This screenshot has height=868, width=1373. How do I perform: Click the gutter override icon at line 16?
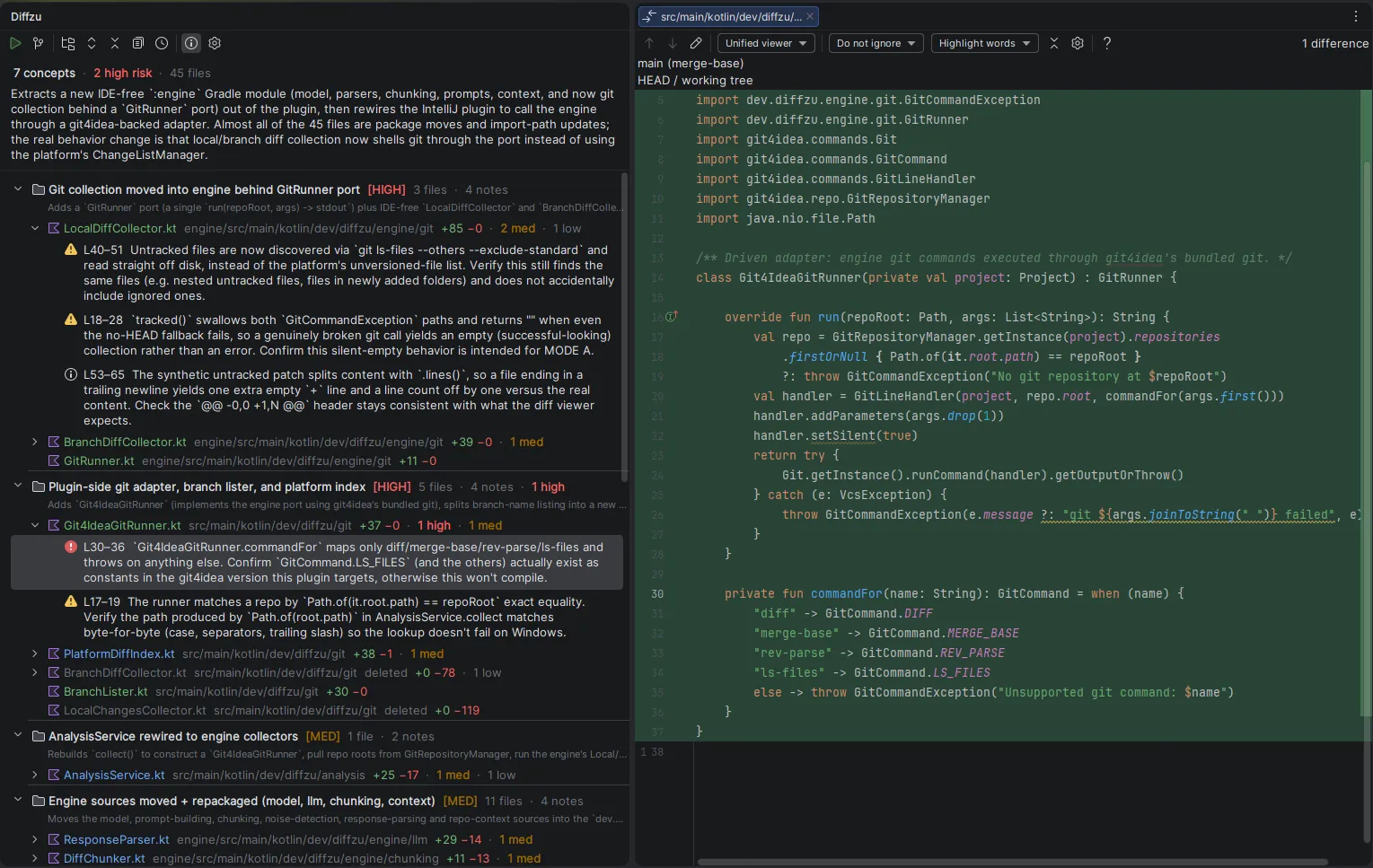click(x=672, y=316)
